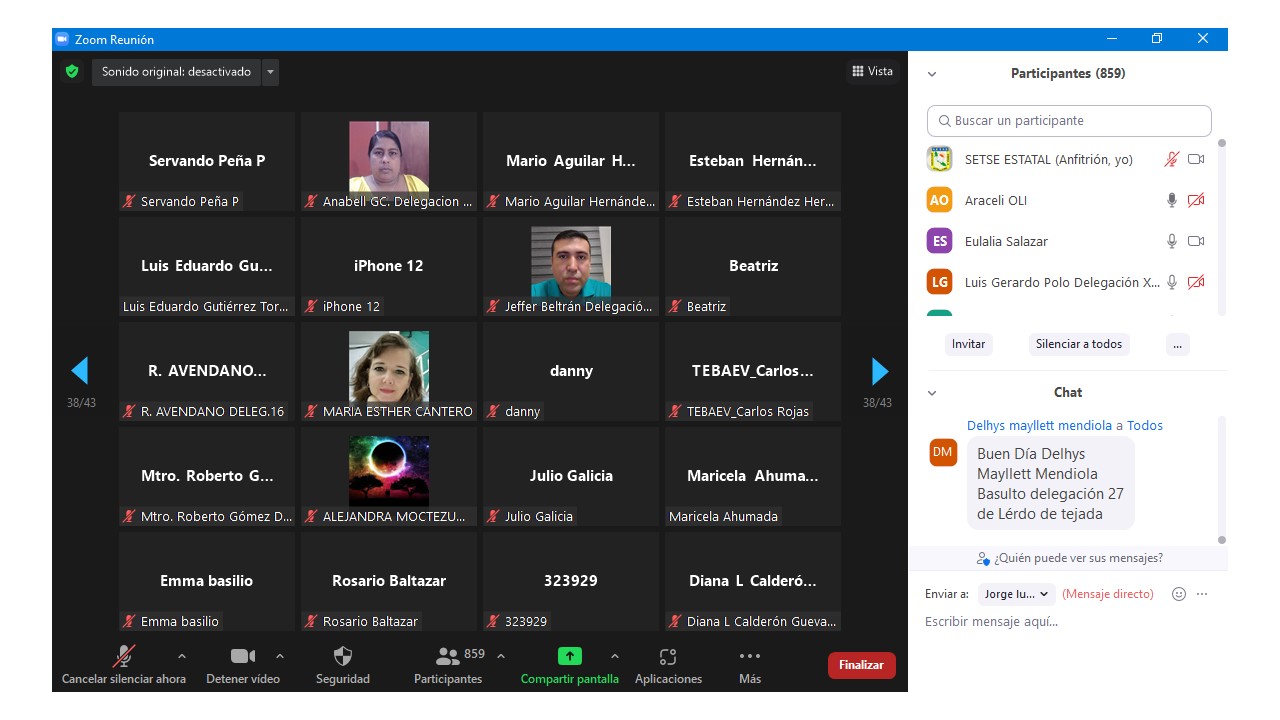Click Luis Gerardo Polo's microphone icon
The height and width of the screenshot is (720, 1280).
click(x=1171, y=282)
